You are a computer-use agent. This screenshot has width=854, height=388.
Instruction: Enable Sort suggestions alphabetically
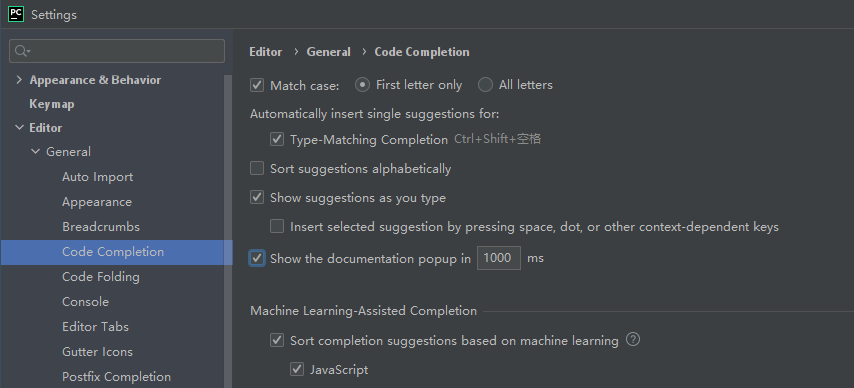pos(257,168)
